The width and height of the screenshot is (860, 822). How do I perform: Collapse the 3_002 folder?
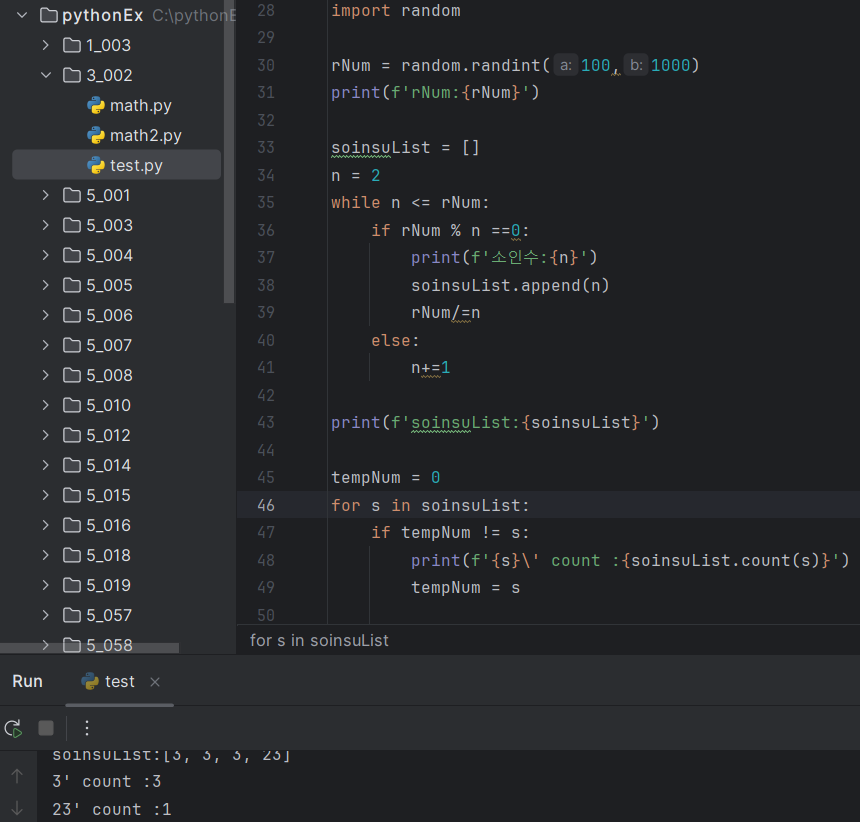pos(46,75)
